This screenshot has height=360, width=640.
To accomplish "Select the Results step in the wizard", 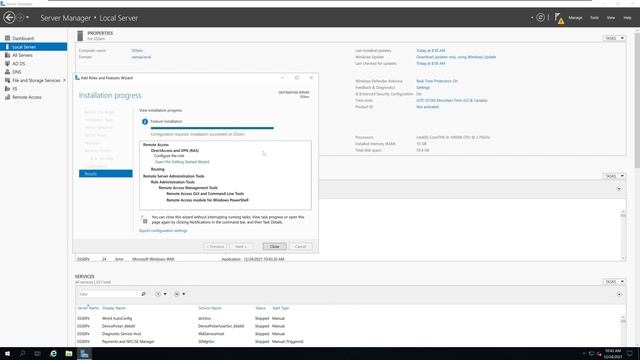I will [106, 174].
